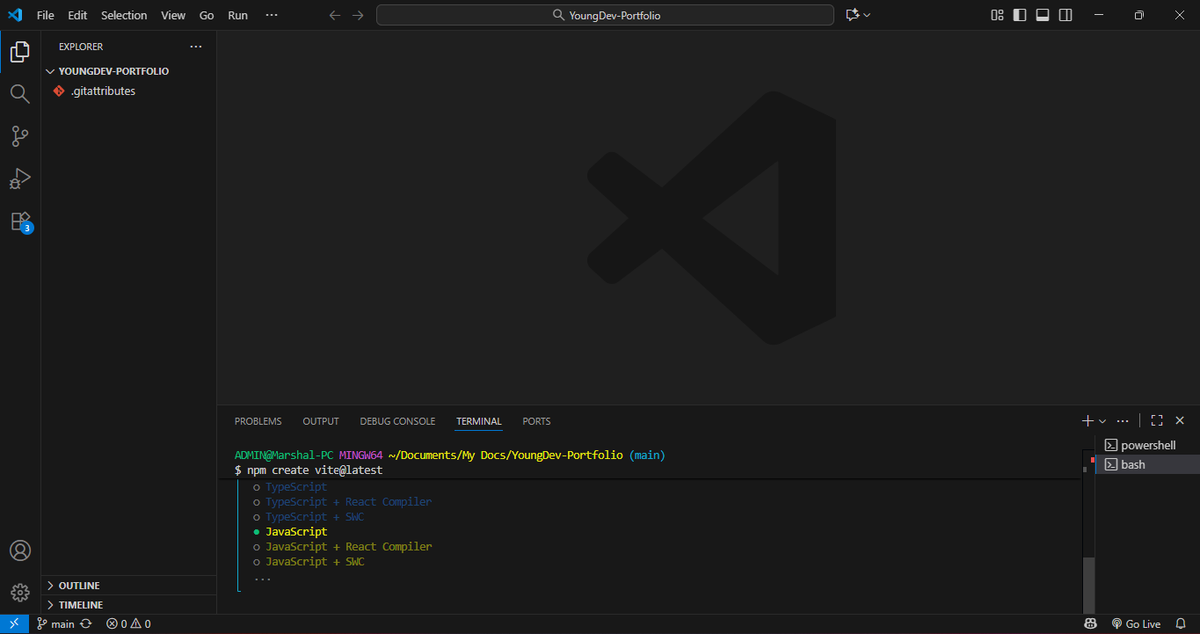The height and width of the screenshot is (634, 1200).
Task: Collapse the YOUNGDEV-PORTFOLIO folder
Action: [x=49, y=70]
